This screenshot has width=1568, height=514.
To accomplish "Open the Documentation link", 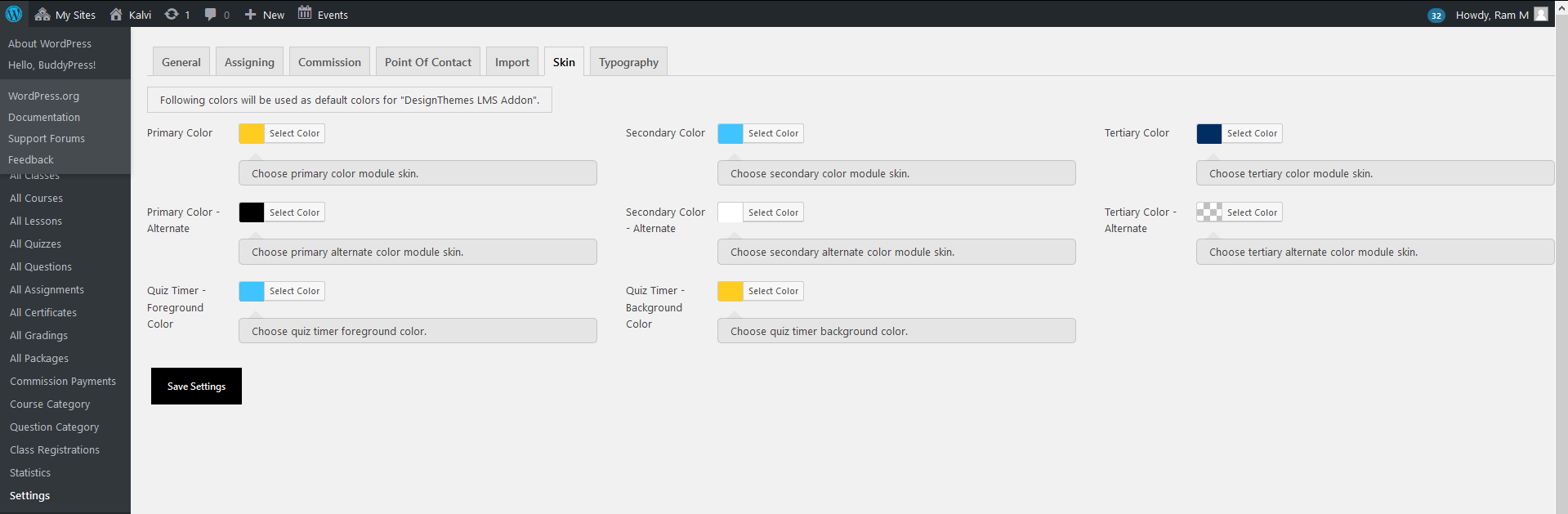I will coord(44,117).
